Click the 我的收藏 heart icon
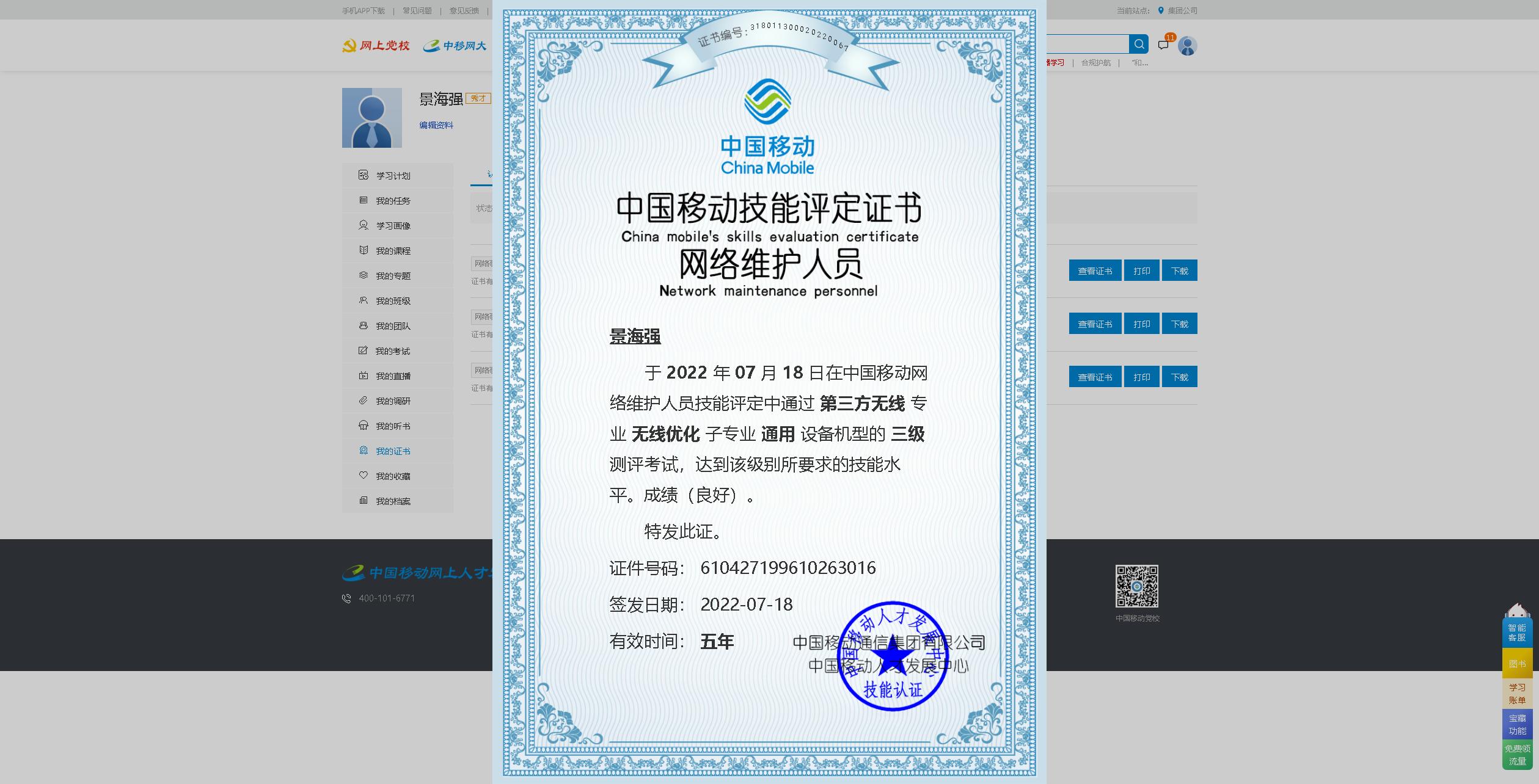This screenshot has height=784, width=1539. tap(364, 476)
